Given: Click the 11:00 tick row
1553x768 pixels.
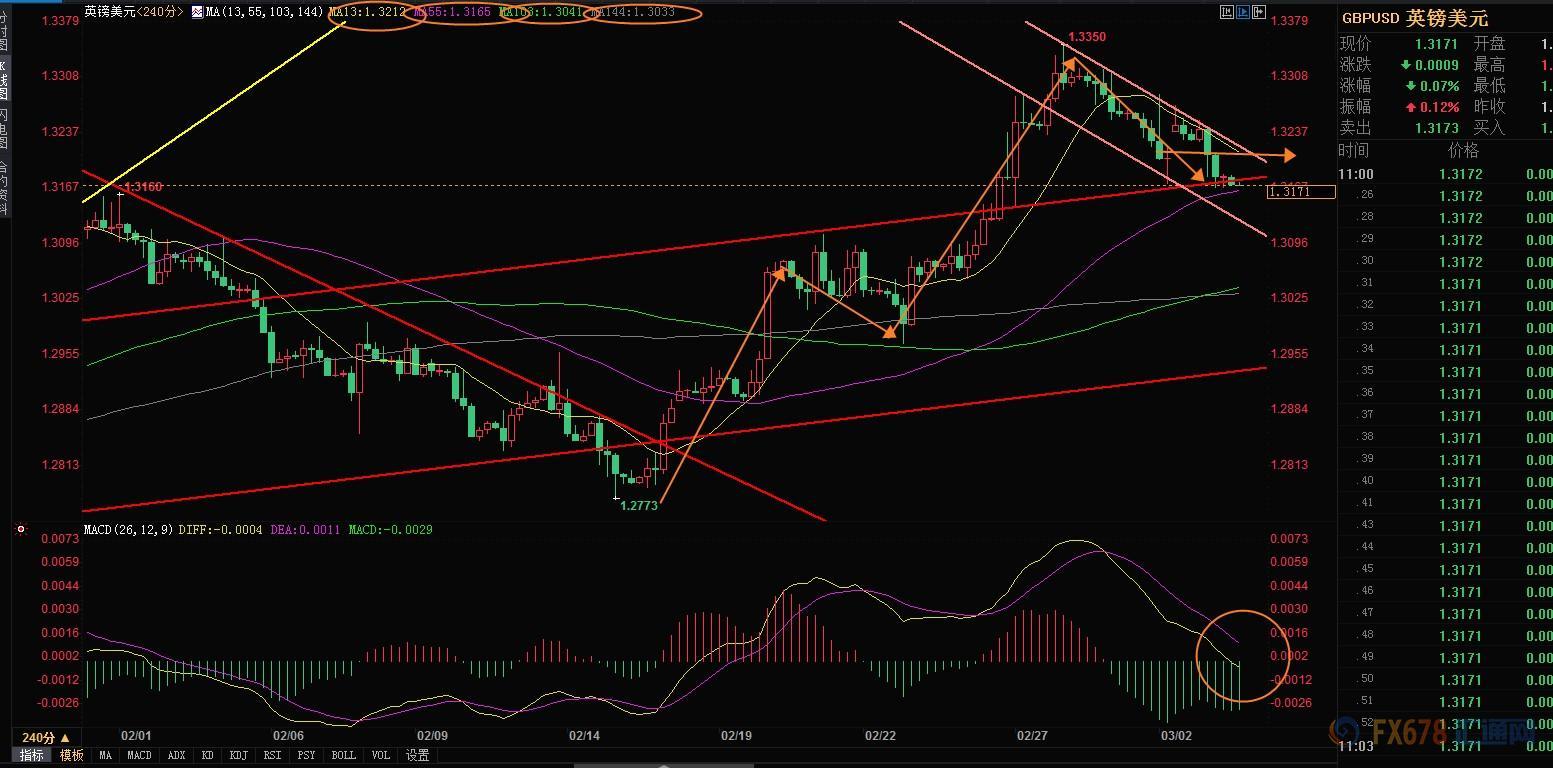Looking at the screenshot, I should [x=1445, y=174].
